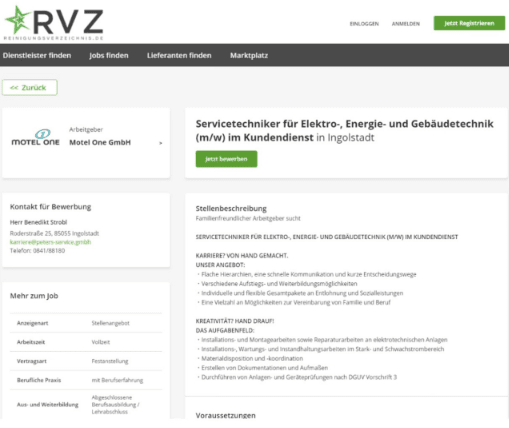
Task: Click the EINLOGGEN link
Action: [364, 24]
